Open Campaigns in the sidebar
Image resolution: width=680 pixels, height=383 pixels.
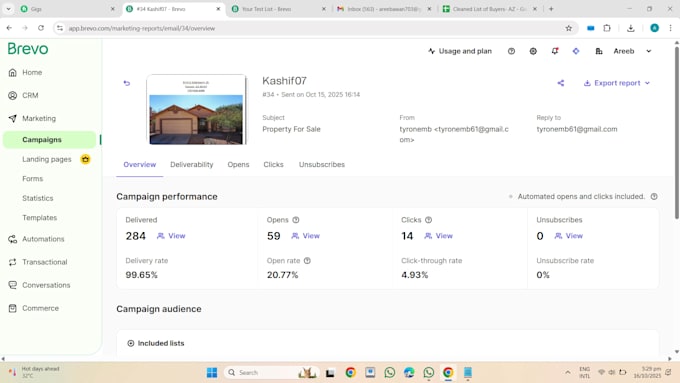pos(49,140)
